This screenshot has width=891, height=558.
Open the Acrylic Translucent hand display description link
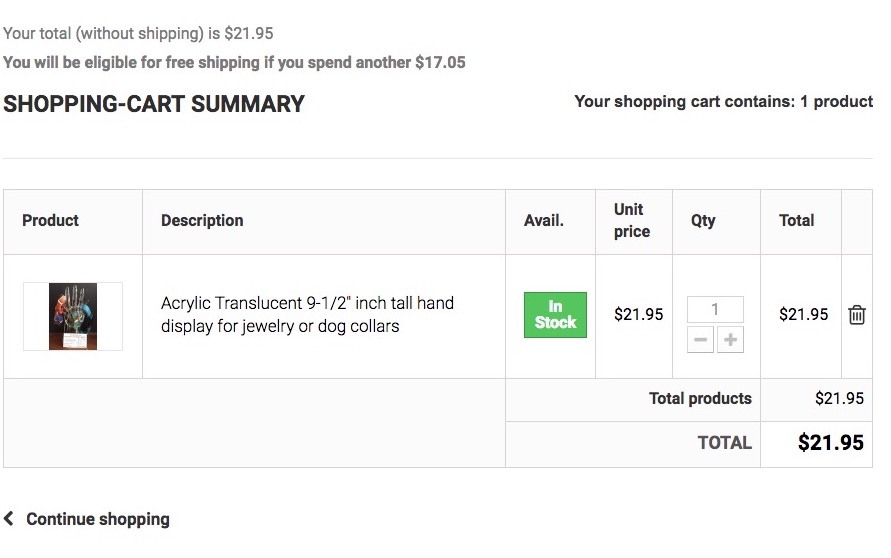click(307, 314)
